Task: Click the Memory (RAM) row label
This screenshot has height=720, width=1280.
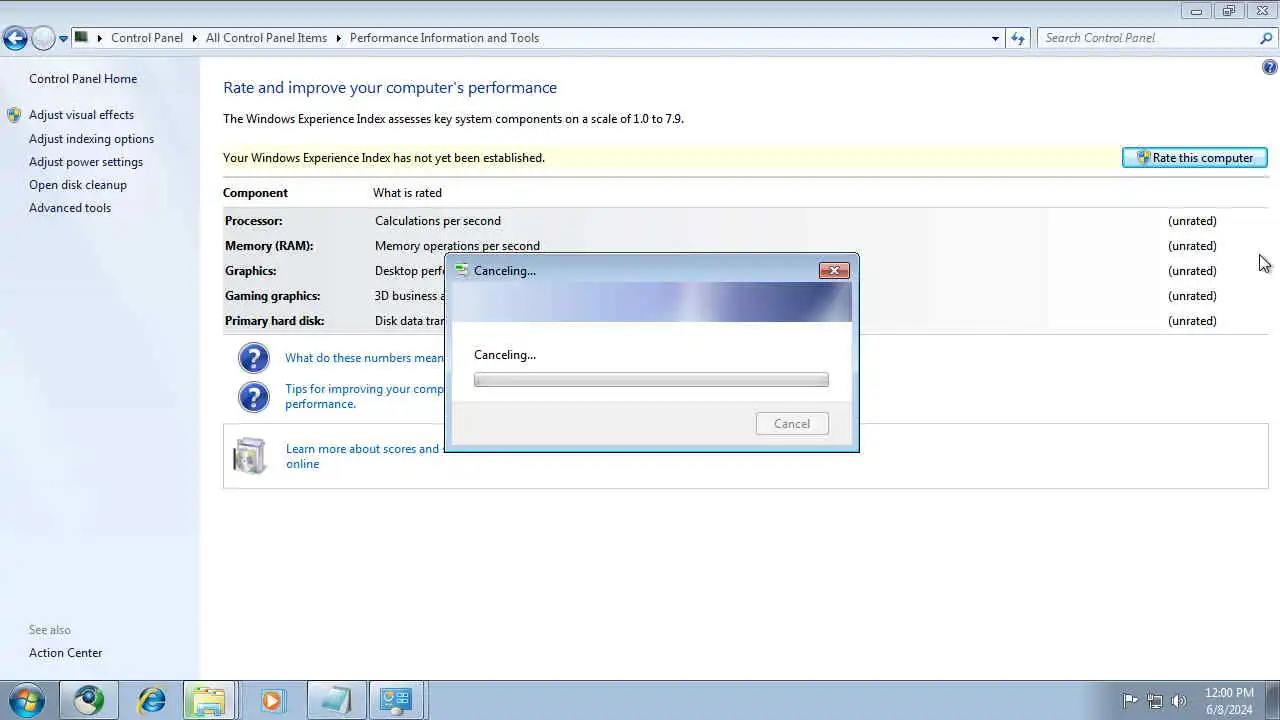Action: (269, 246)
